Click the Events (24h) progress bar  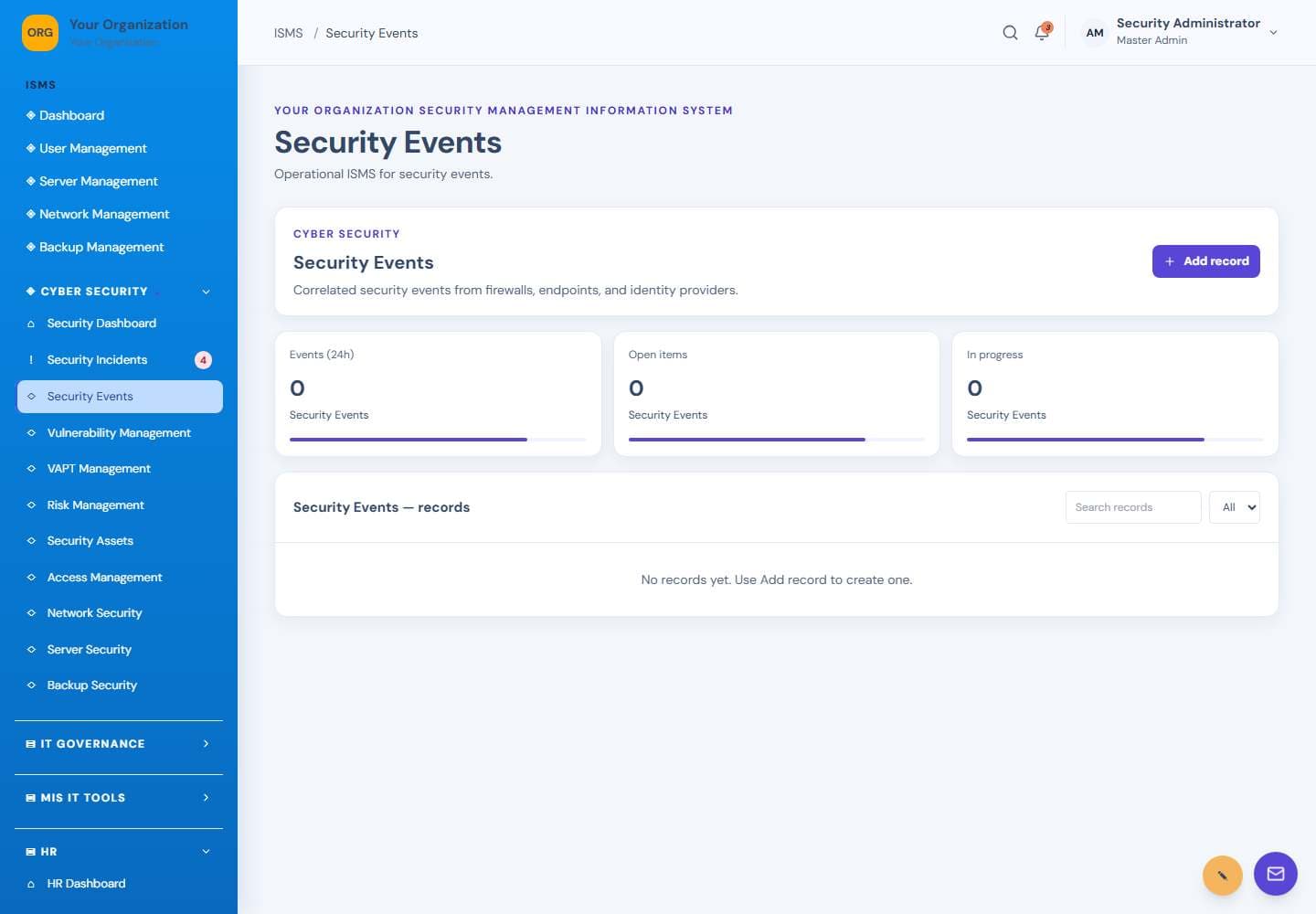coord(438,440)
